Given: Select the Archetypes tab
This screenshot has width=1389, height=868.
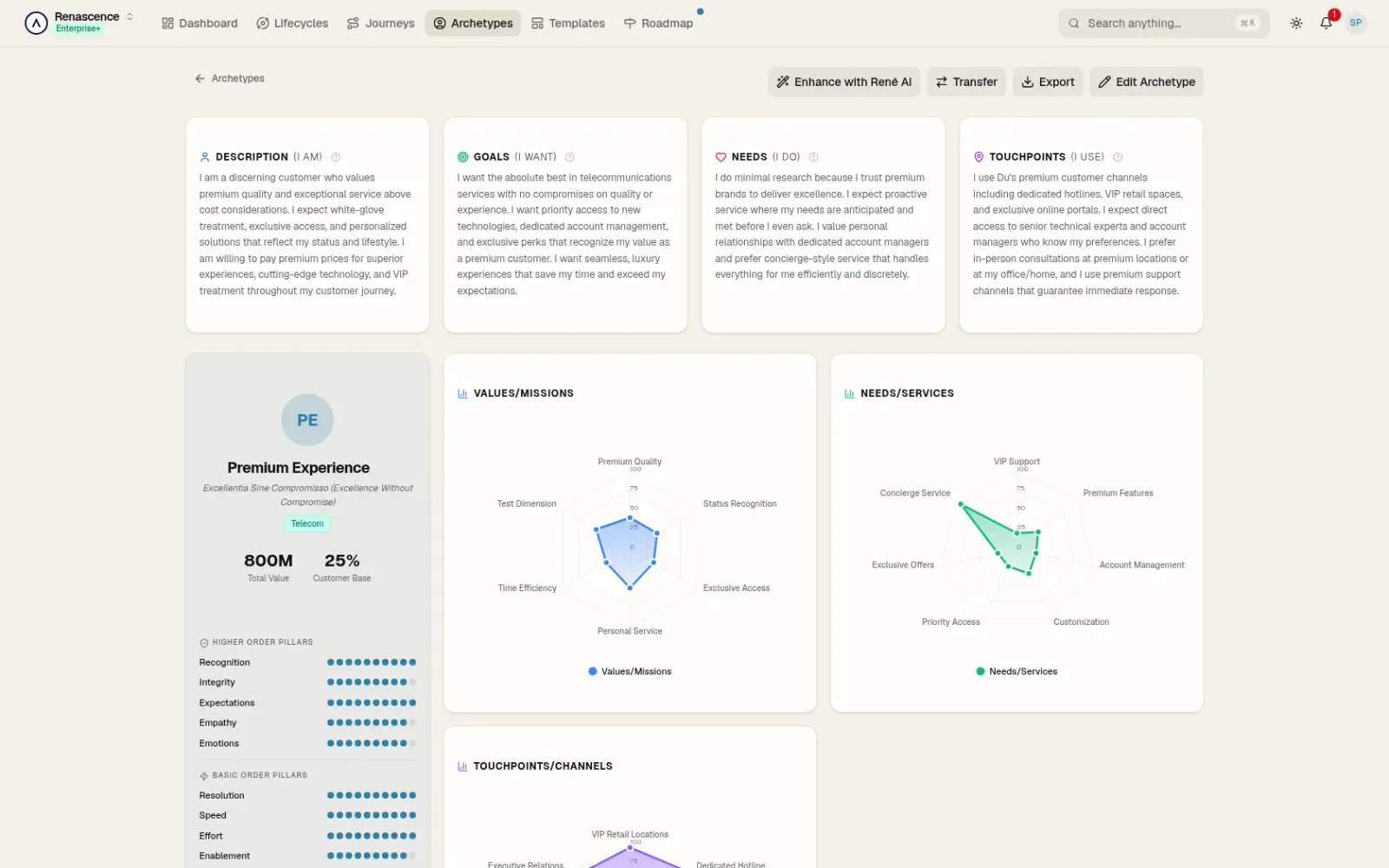Looking at the screenshot, I should click(473, 23).
